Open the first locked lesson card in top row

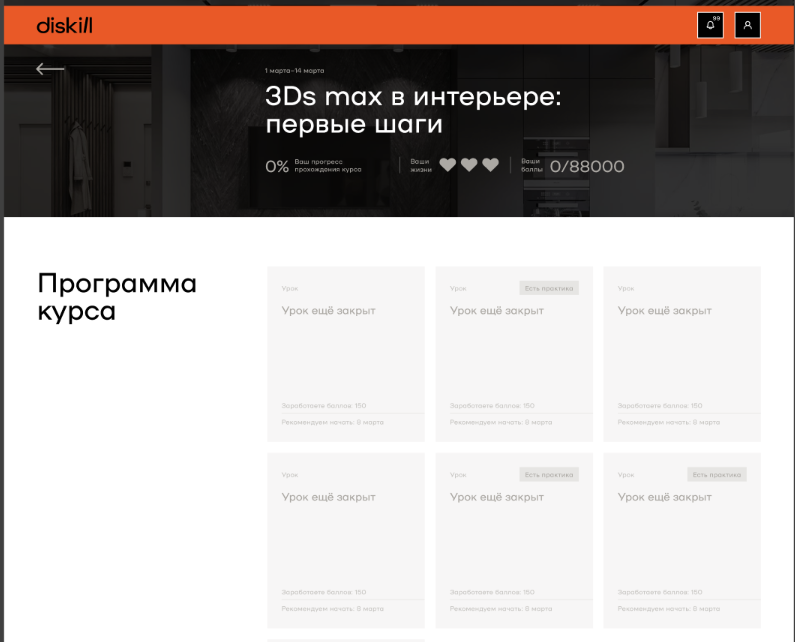pos(346,354)
